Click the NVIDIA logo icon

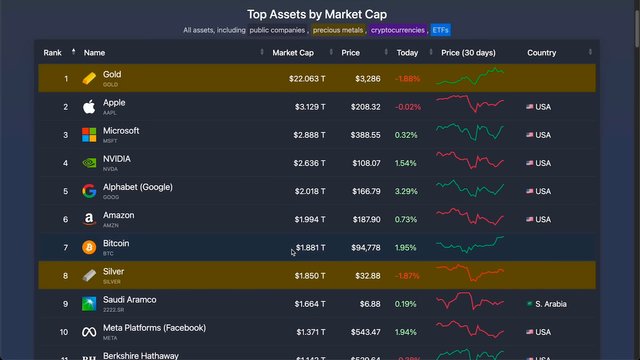[89, 163]
